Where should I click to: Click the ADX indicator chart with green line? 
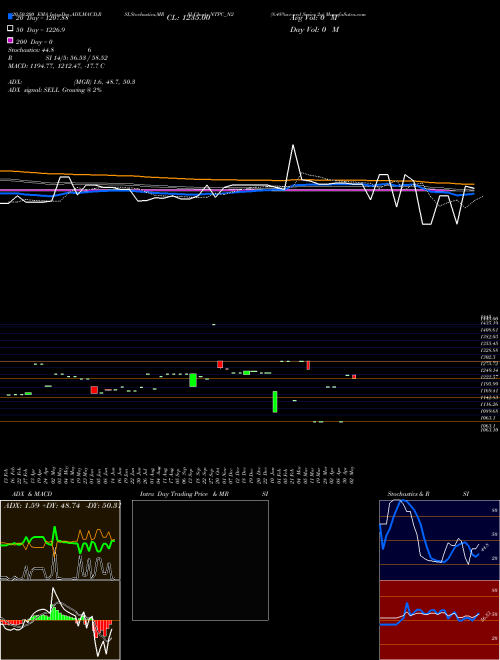[60, 540]
